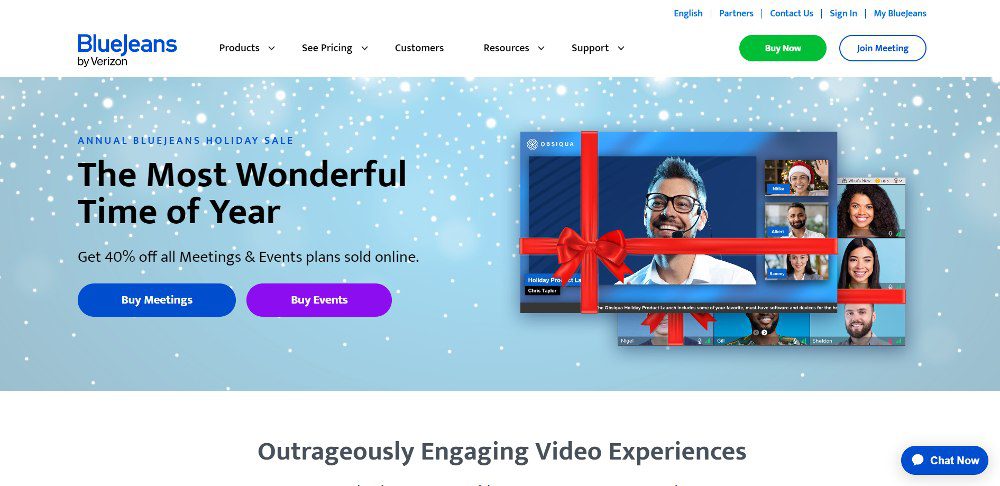The height and width of the screenshot is (486, 1000).
Task: Click the green Buy Now button
Action: pyautogui.click(x=783, y=48)
